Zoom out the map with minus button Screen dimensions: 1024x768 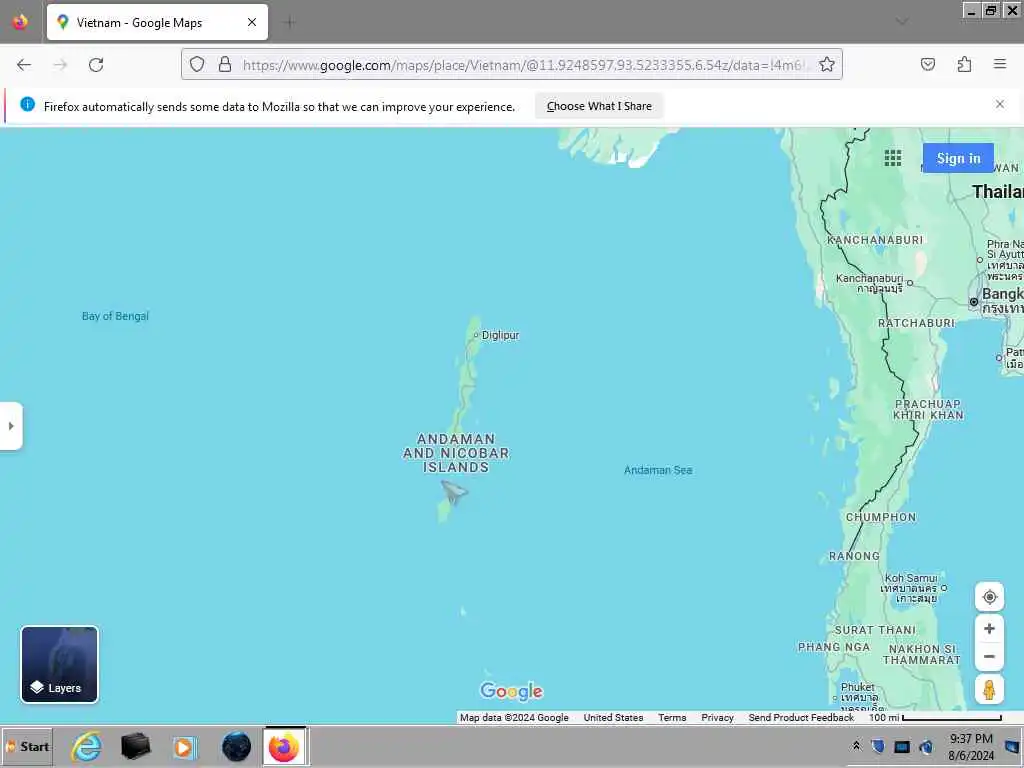(989, 656)
